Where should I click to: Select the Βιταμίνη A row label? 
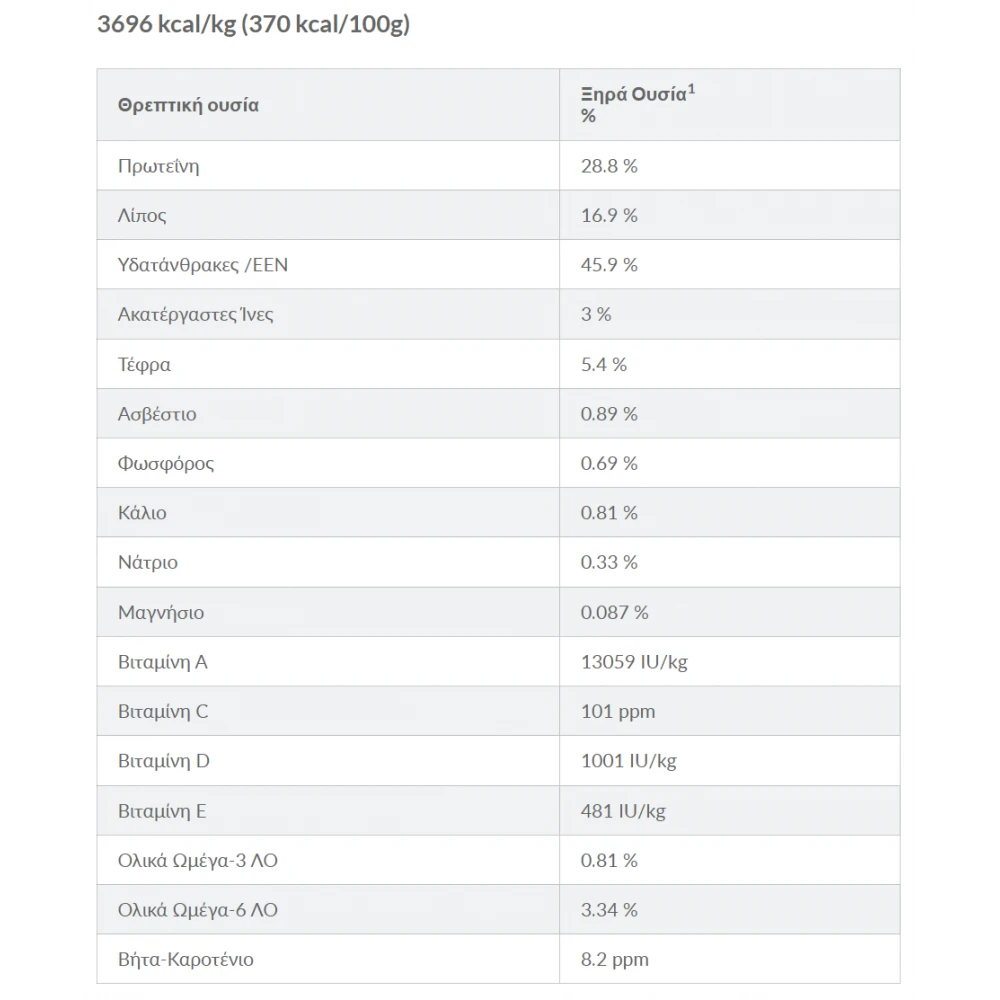click(162, 662)
